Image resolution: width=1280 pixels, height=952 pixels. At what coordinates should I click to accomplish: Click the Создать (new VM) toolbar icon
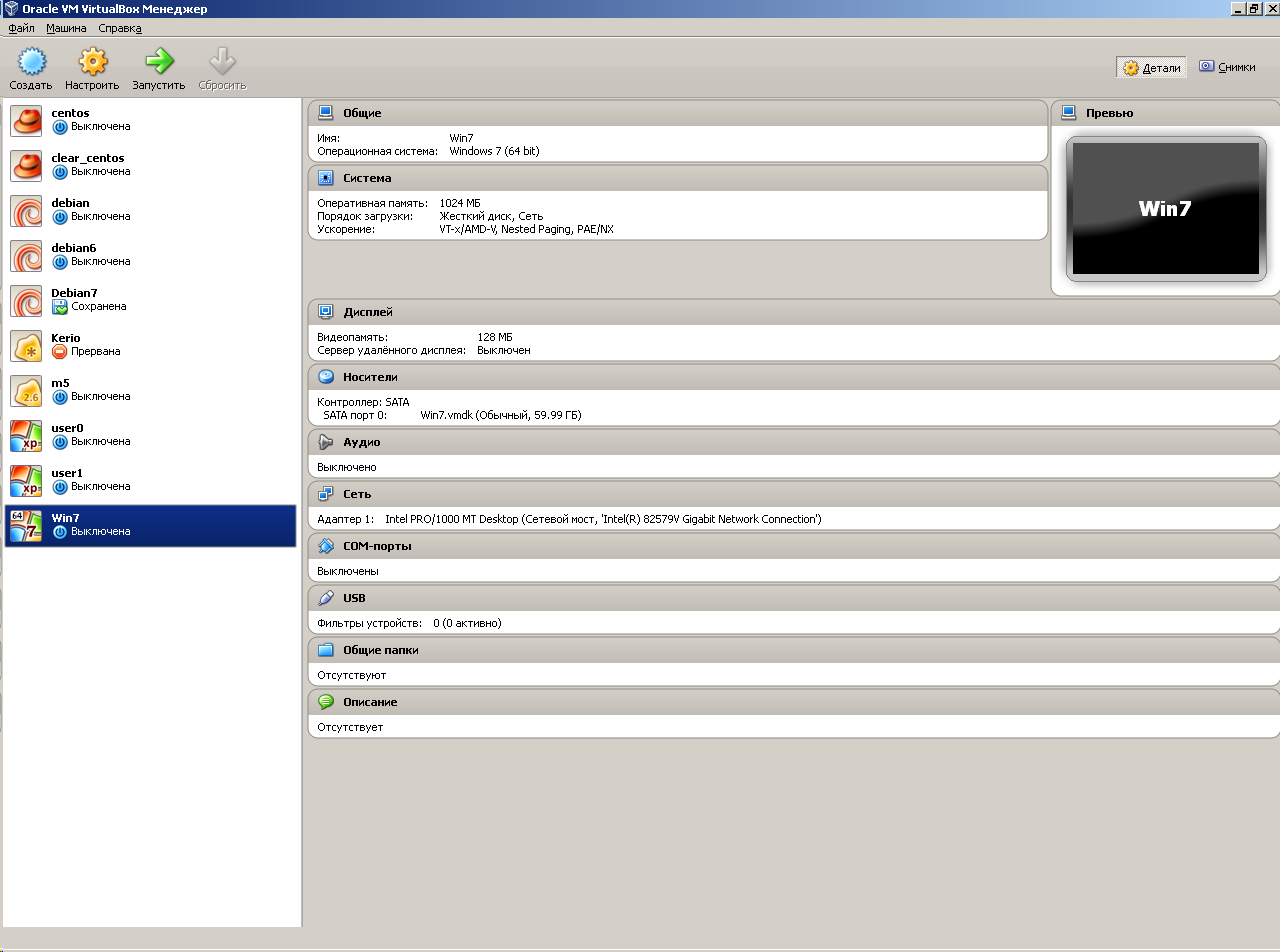click(x=31, y=62)
